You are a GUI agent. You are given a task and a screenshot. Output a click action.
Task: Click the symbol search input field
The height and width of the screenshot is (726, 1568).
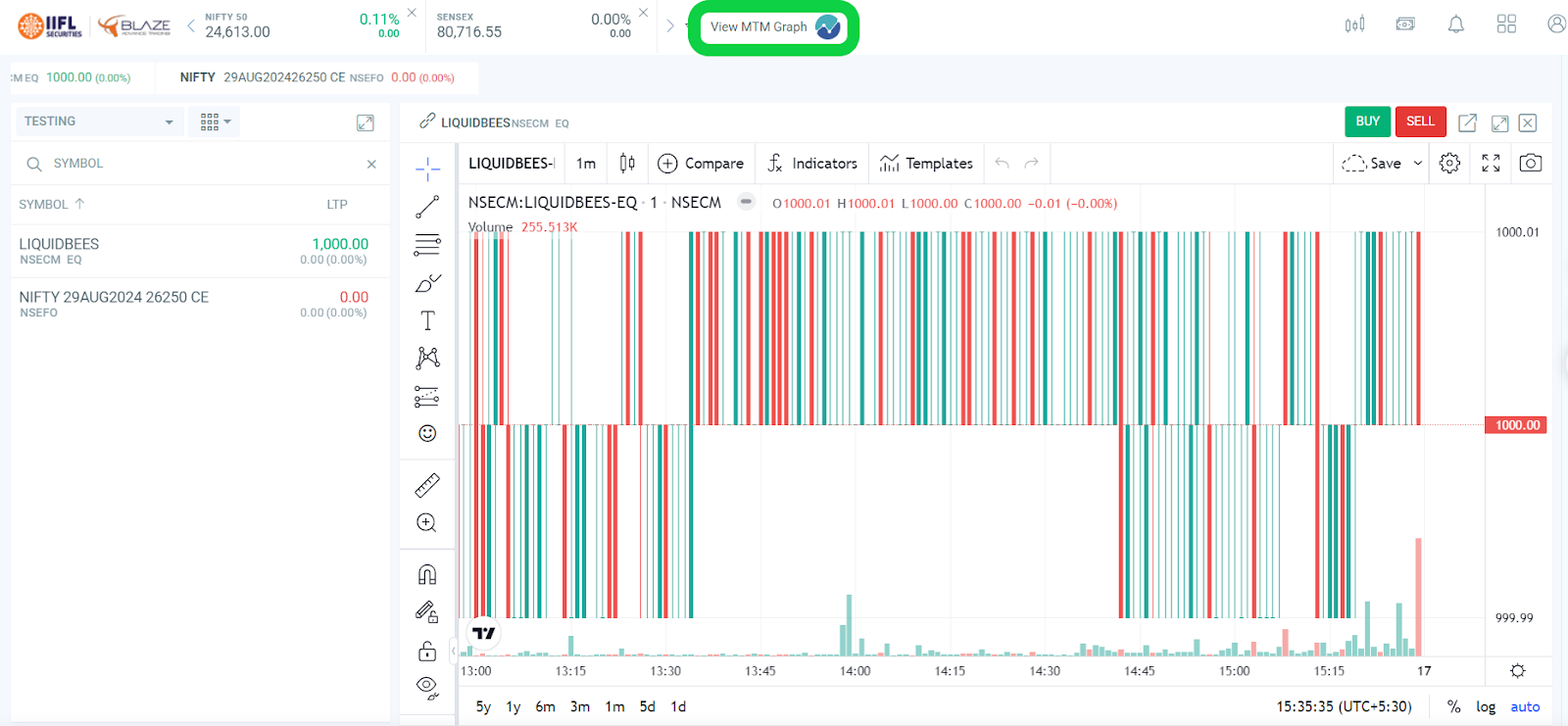[201, 164]
